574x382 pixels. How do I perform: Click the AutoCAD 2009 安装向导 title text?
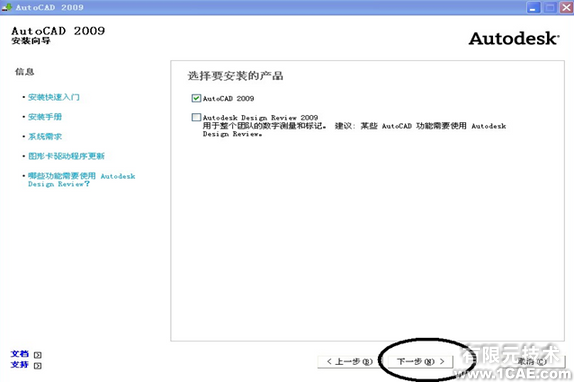pos(58,35)
